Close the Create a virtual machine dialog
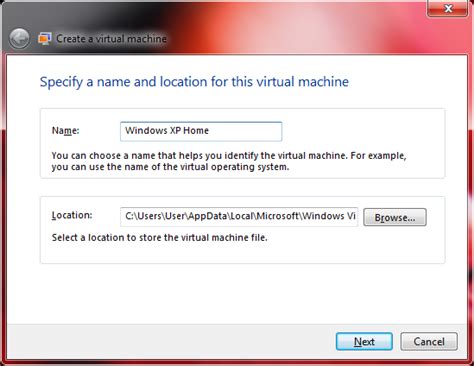 448,8
